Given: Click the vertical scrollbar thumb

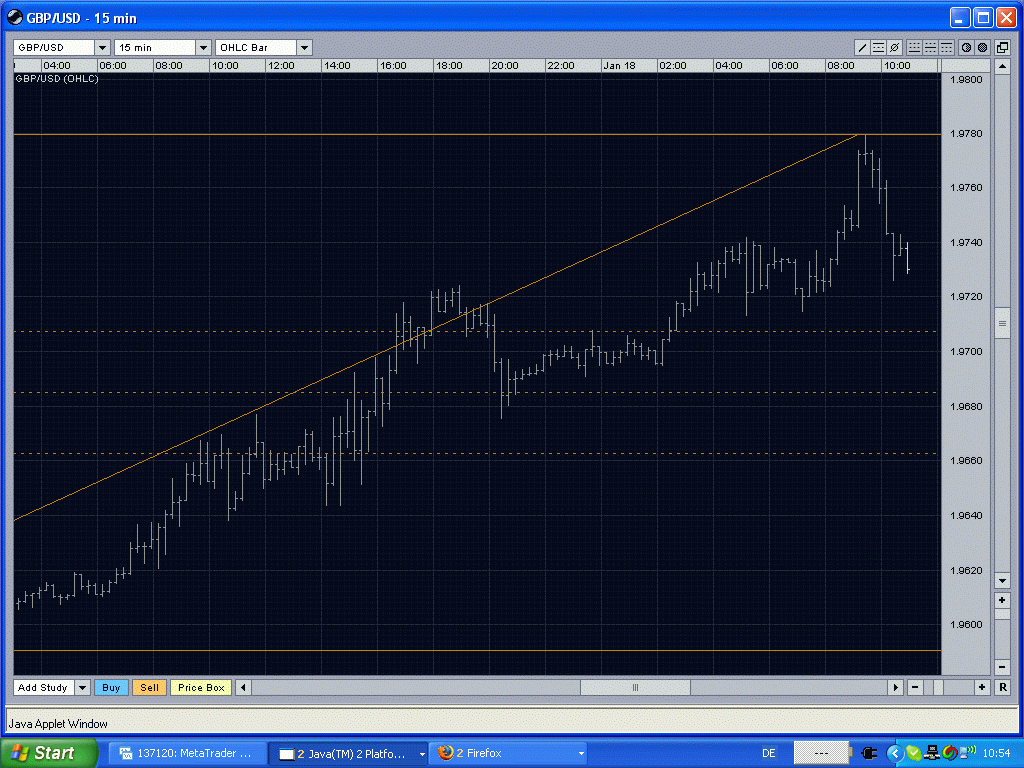Looking at the screenshot, I should point(1002,324).
